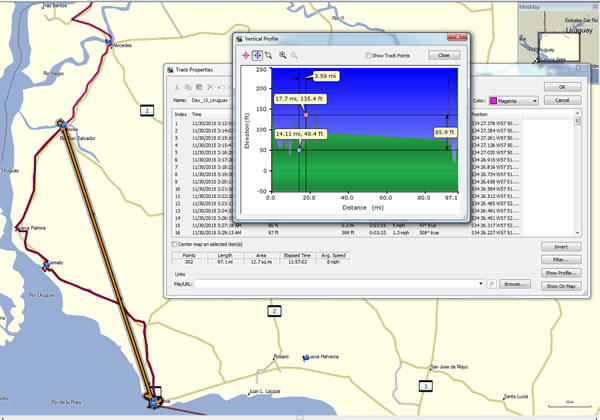Click the 3.59 mi distance label on profile
The width and height of the screenshot is (600, 420).
click(x=325, y=76)
